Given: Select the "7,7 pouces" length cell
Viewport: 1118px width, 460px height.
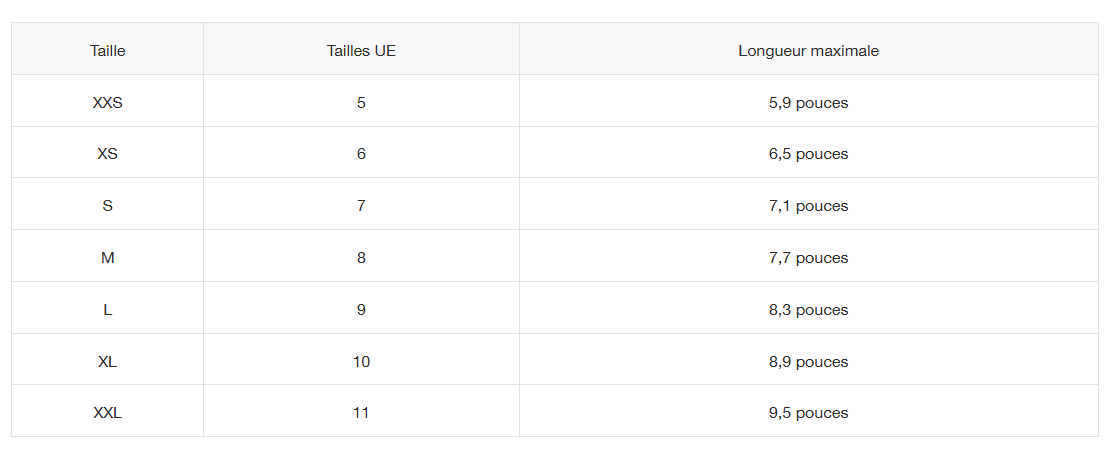Looking at the screenshot, I should pyautogui.click(x=808, y=258).
